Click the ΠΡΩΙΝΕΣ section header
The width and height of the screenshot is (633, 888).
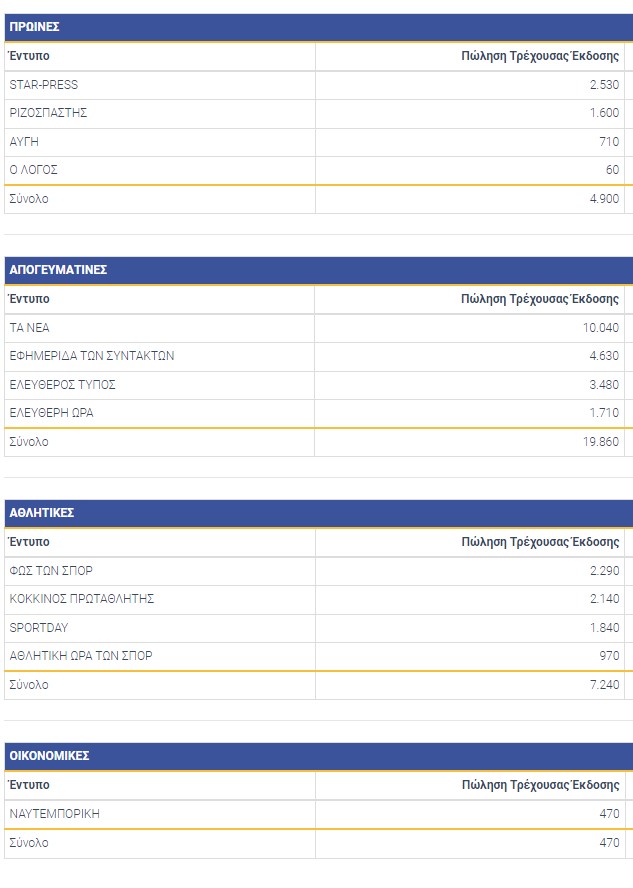click(x=35, y=28)
